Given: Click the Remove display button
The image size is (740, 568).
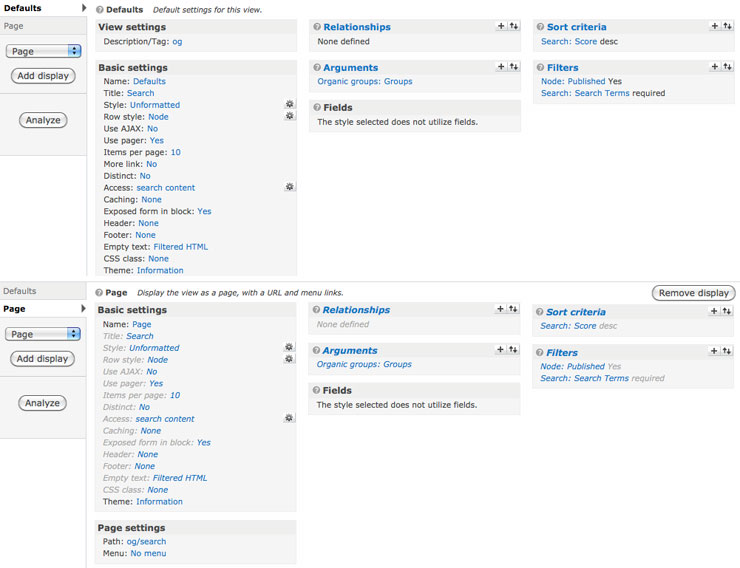Looking at the screenshot, I should pos(693,293).
